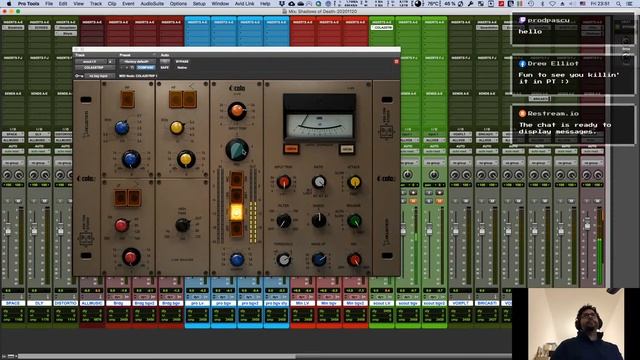Image resolution: width=640 pixels, height=360 pixels.
Task: Click the white compressor Threshold knob
Action: click(x=284, y=260)
